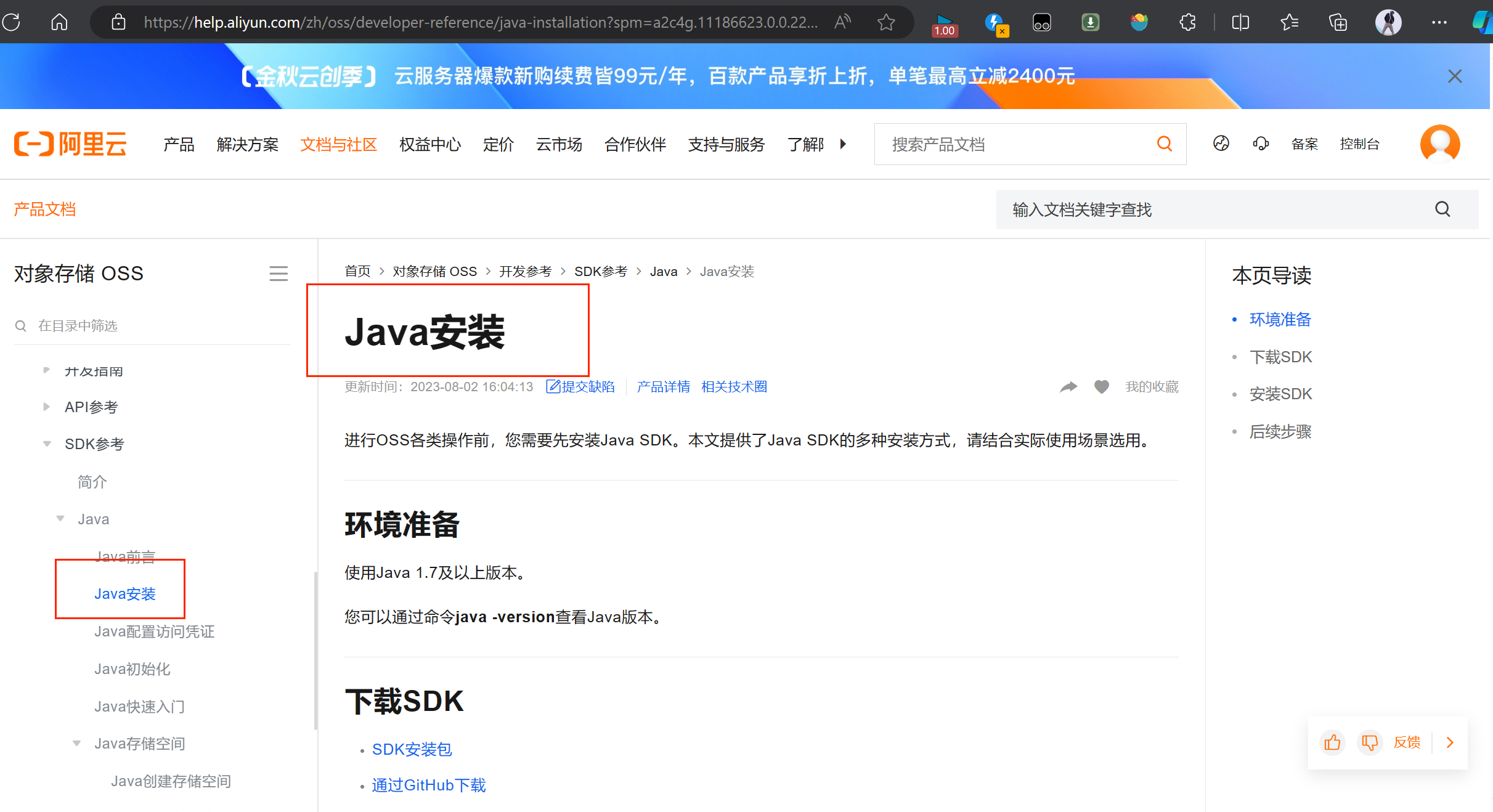The height and width of the screenshot is (812, 1493).
Task: Open the Aliyun account avatar
Action: click(1439, 144)
